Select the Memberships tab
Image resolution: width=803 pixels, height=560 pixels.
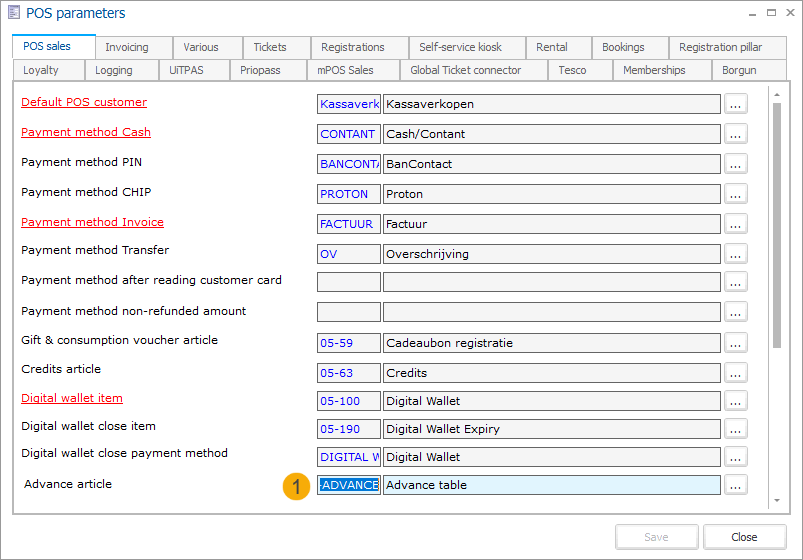pyautogui.click(x=654, y=70)
